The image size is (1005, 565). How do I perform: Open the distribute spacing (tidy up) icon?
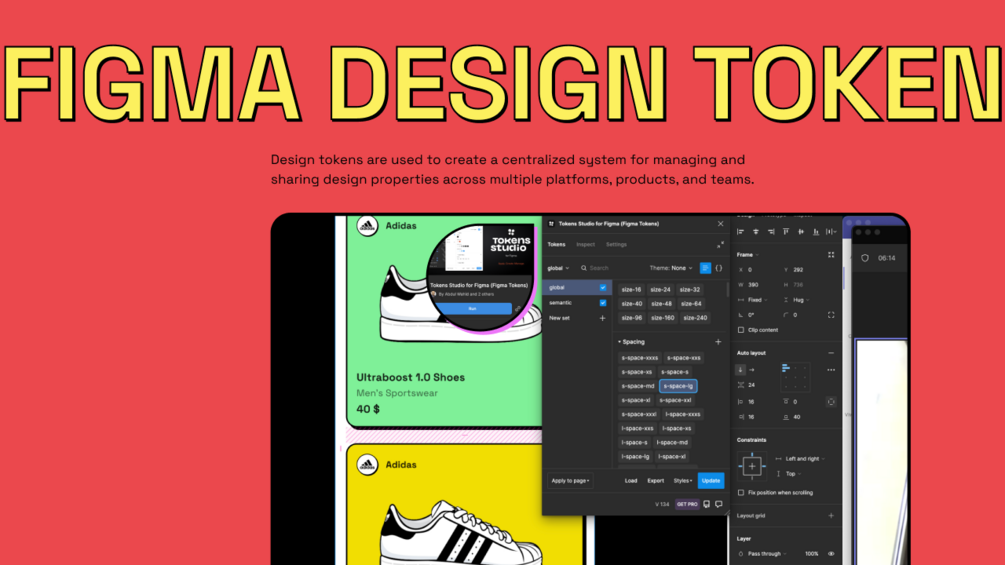(831, 232)
